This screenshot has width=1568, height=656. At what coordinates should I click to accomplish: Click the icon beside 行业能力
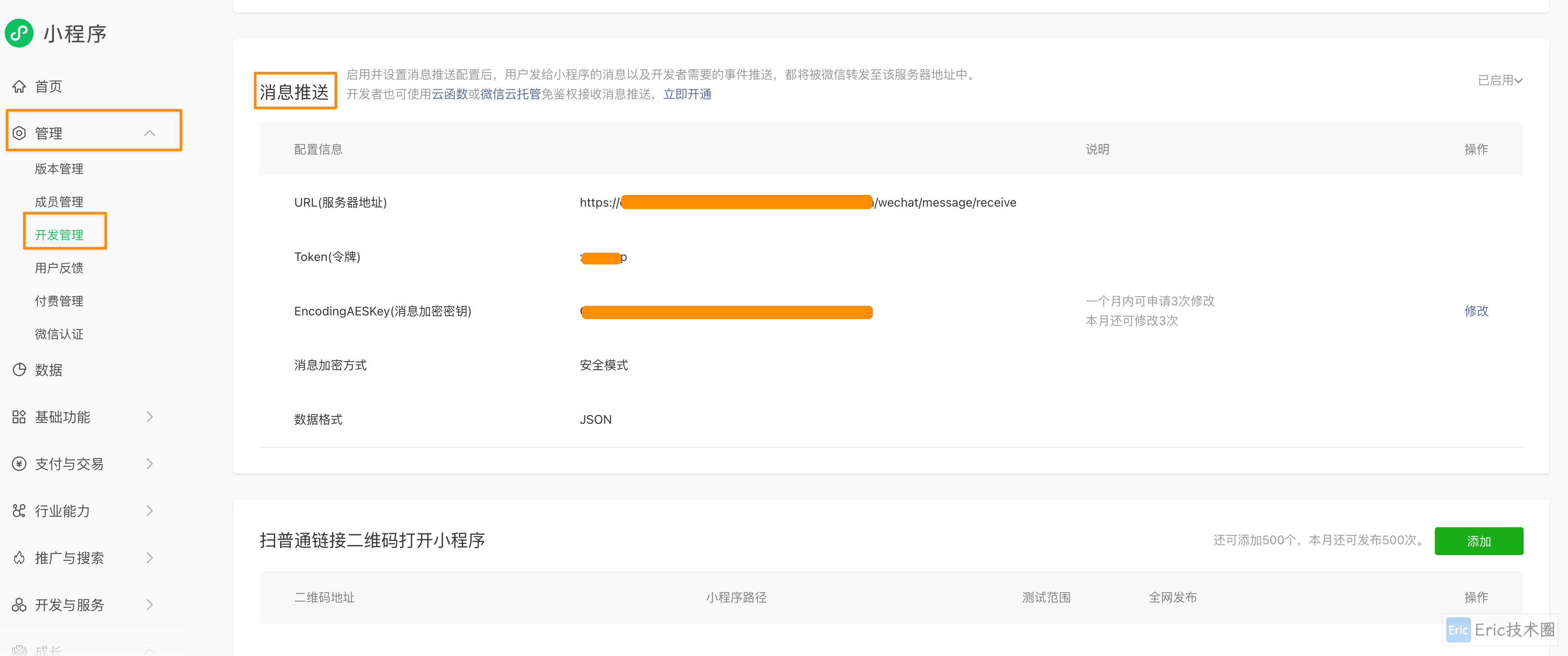pos(20,511)
